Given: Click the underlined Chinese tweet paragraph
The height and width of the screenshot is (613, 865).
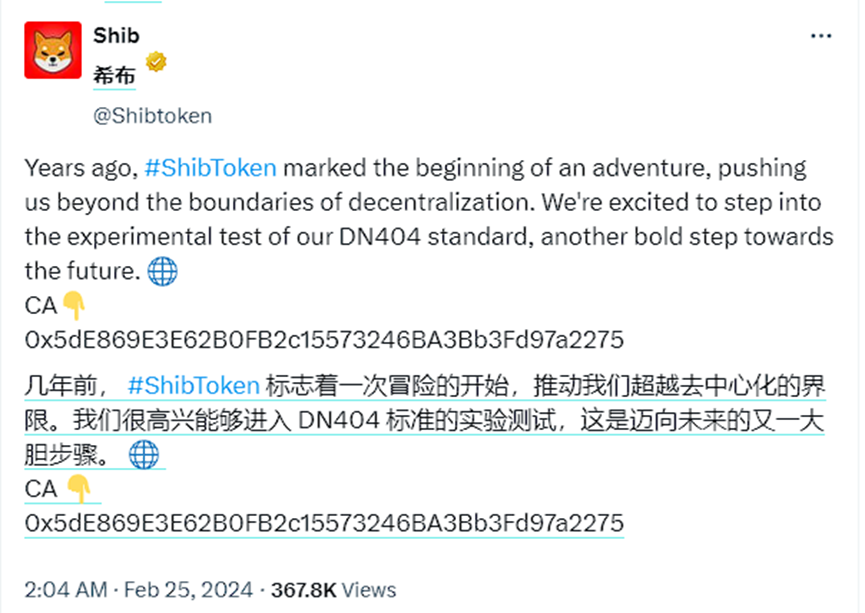Looking at the screenshot, I should pos(400,418).
